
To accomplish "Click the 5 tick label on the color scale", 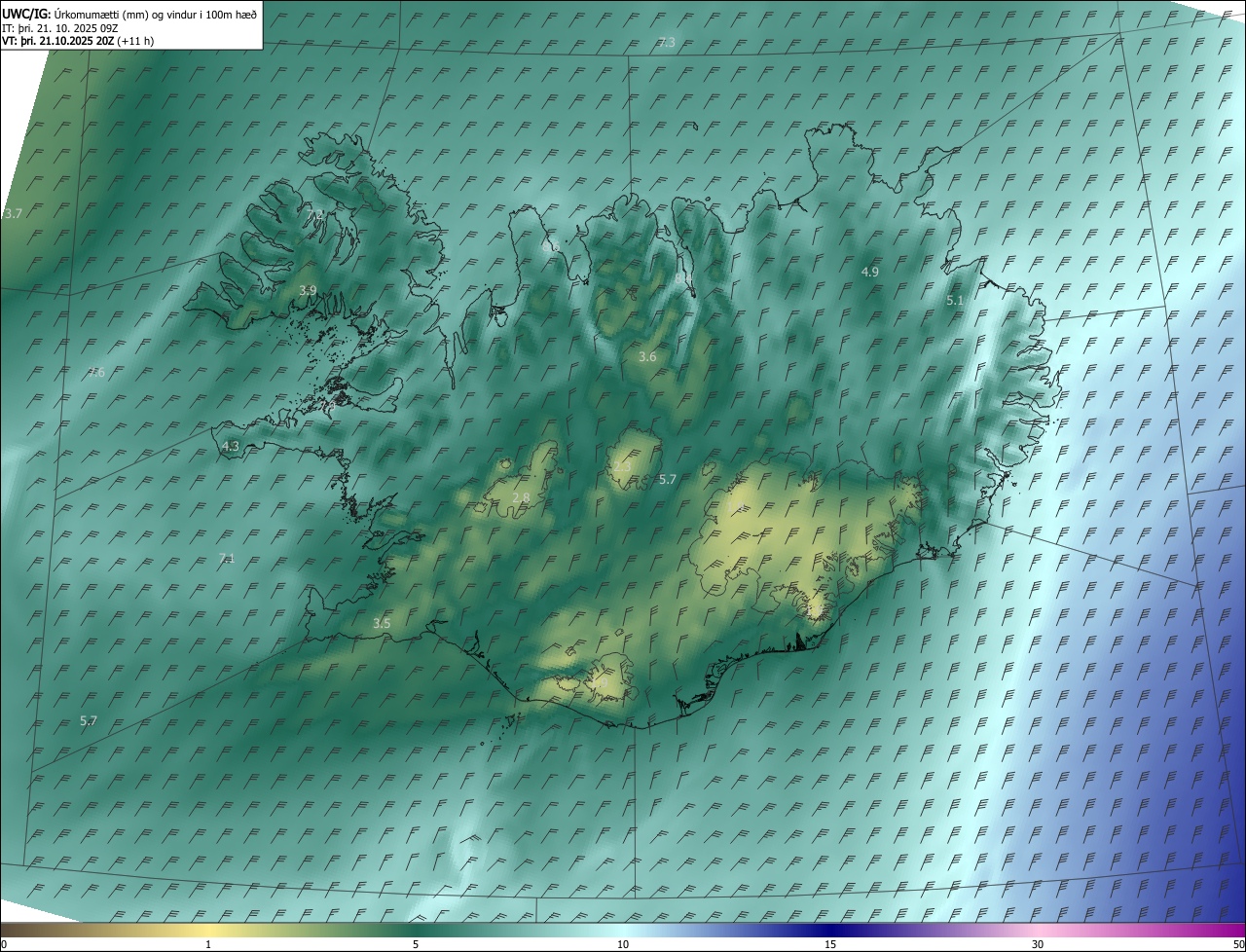I will pyautogui.click(x=416, y=945).
